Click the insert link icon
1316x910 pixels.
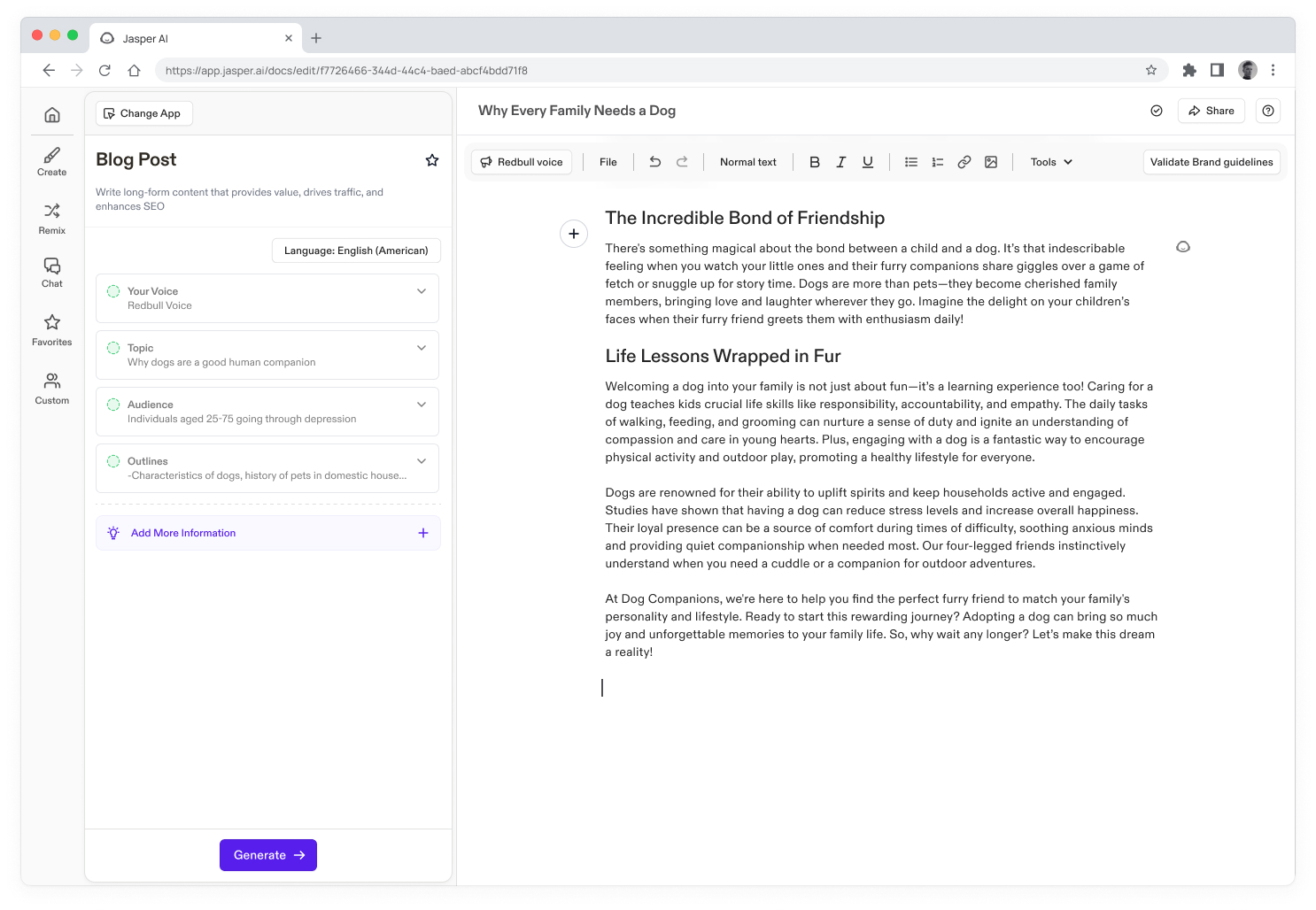(964, 162)
